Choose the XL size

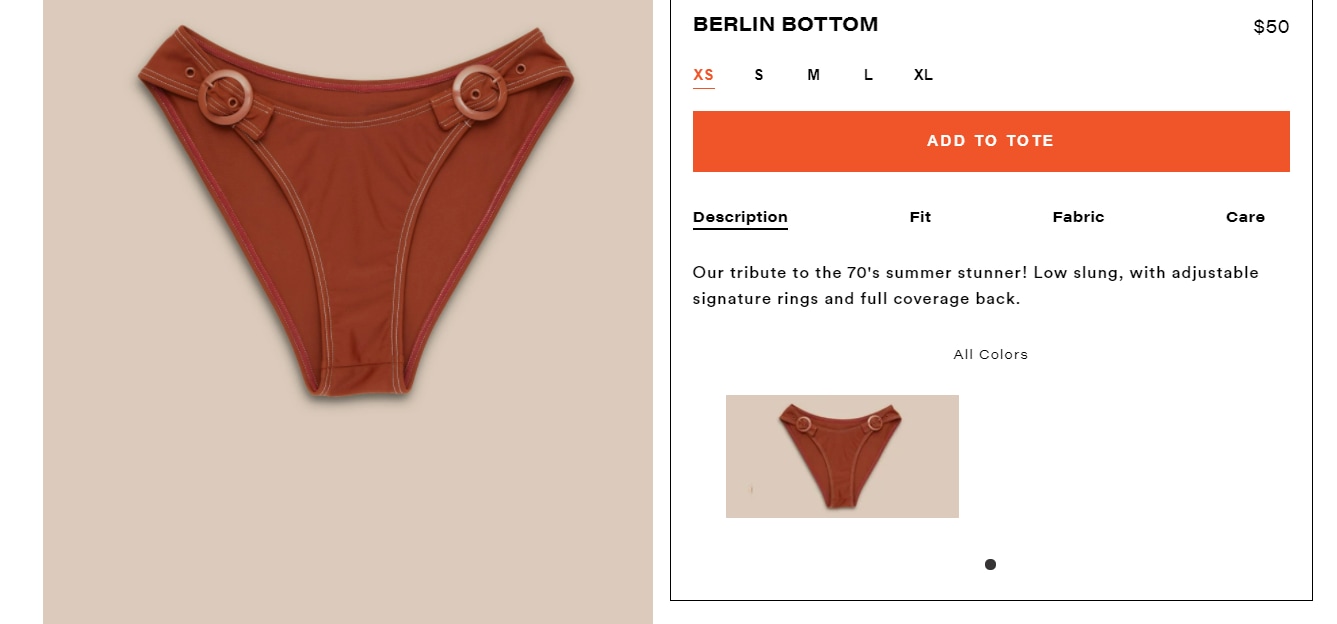pos(923,75)
